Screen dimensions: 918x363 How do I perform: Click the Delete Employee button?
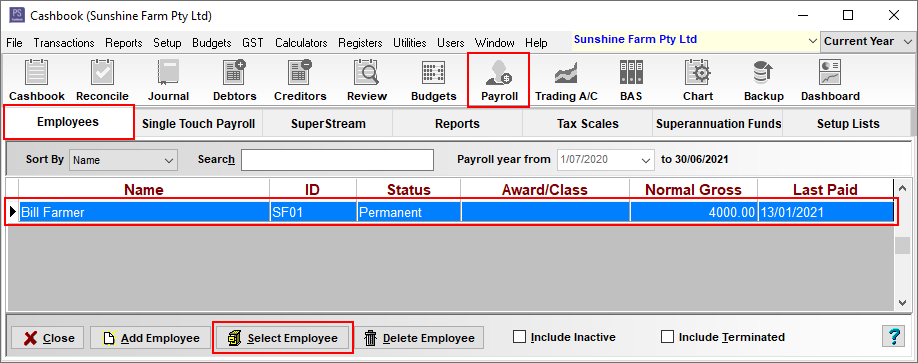tap(419, 338)
